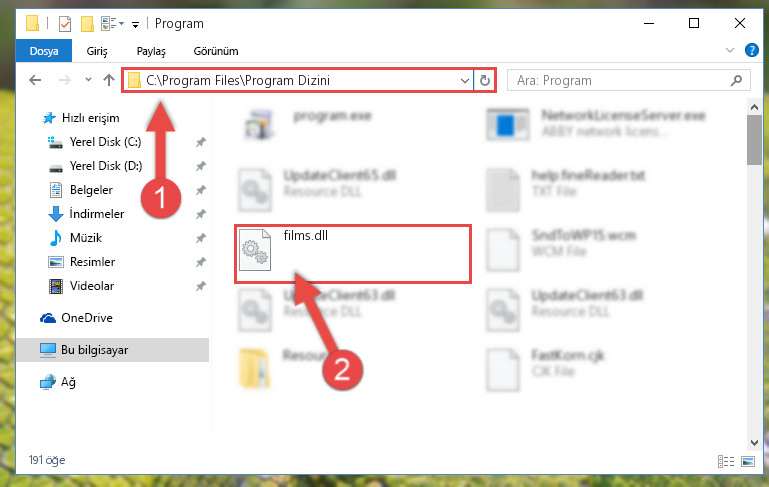Screen dimensions: 769x487
Task: Click the Ara: Program search field
Action: tap(619, 80)
